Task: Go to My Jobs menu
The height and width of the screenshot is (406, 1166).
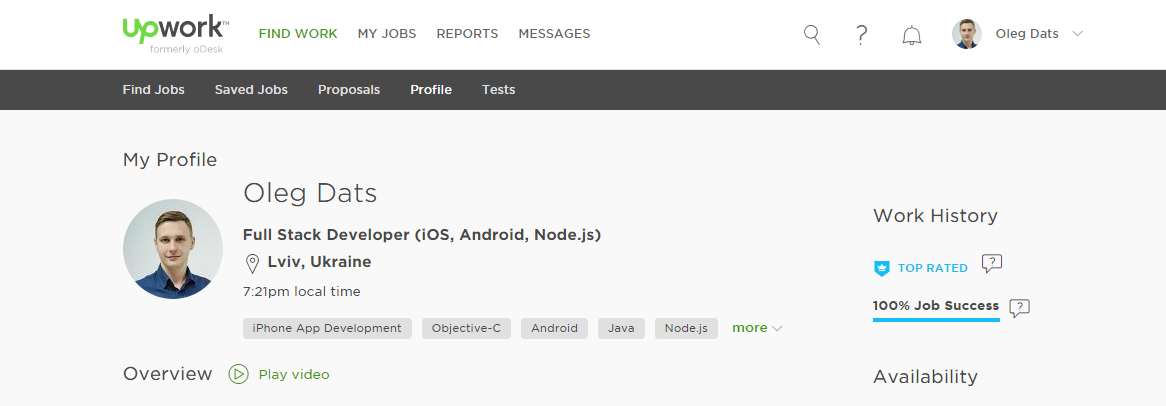Action: pos(387,34)
